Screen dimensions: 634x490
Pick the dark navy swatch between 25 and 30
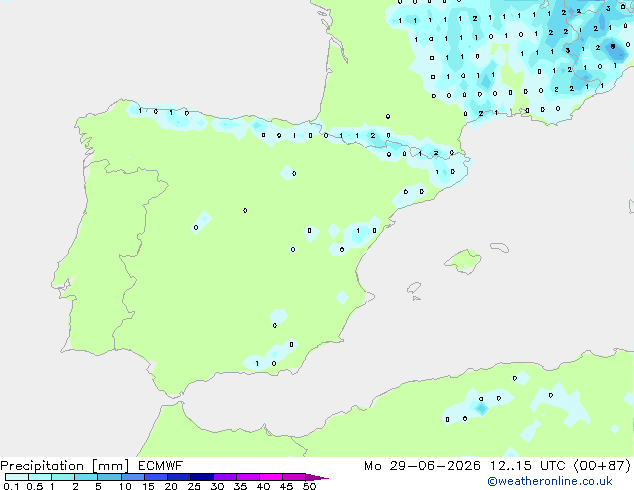pyautogui.click(x=202, y=477)
